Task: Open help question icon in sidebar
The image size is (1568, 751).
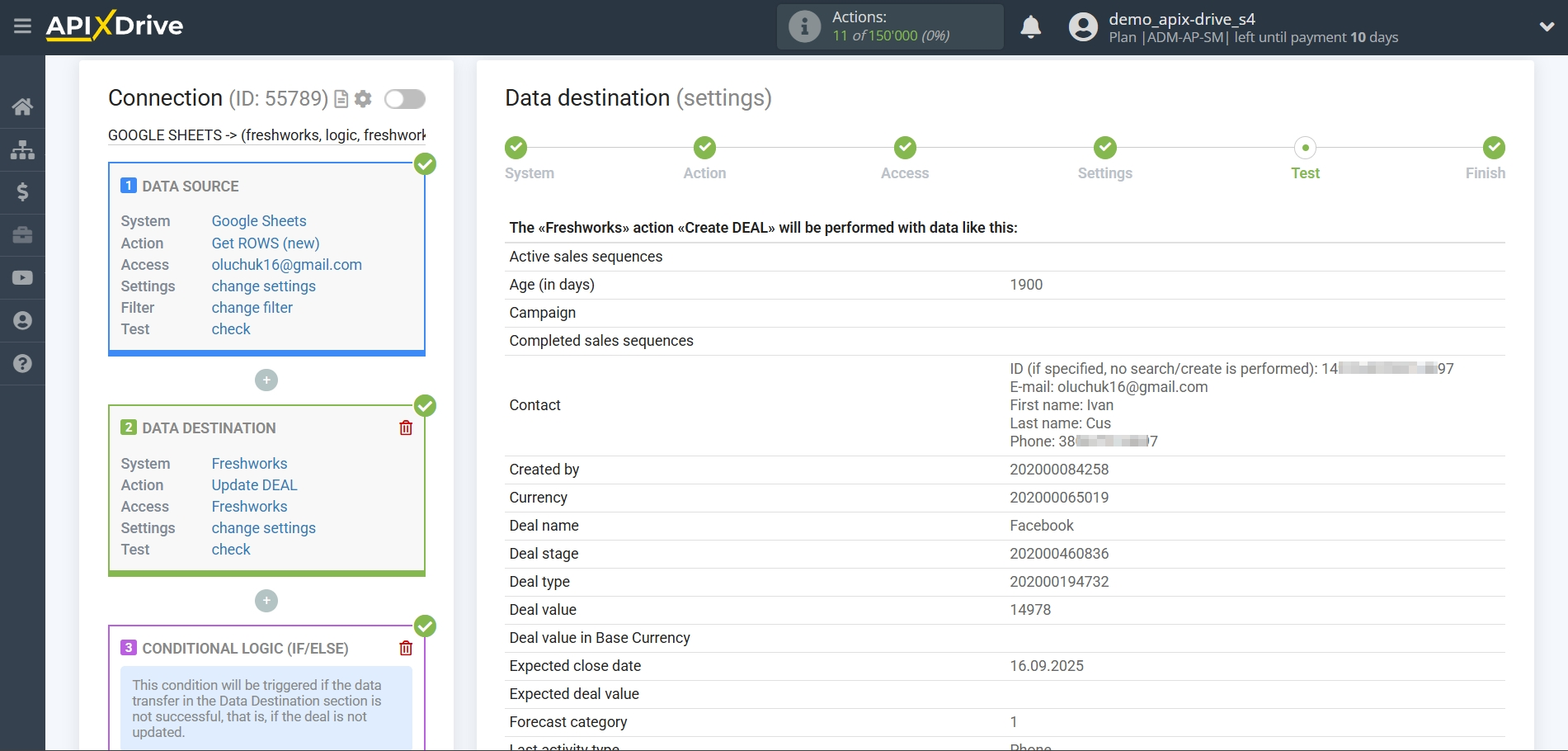Action: (x=22, y=364)
